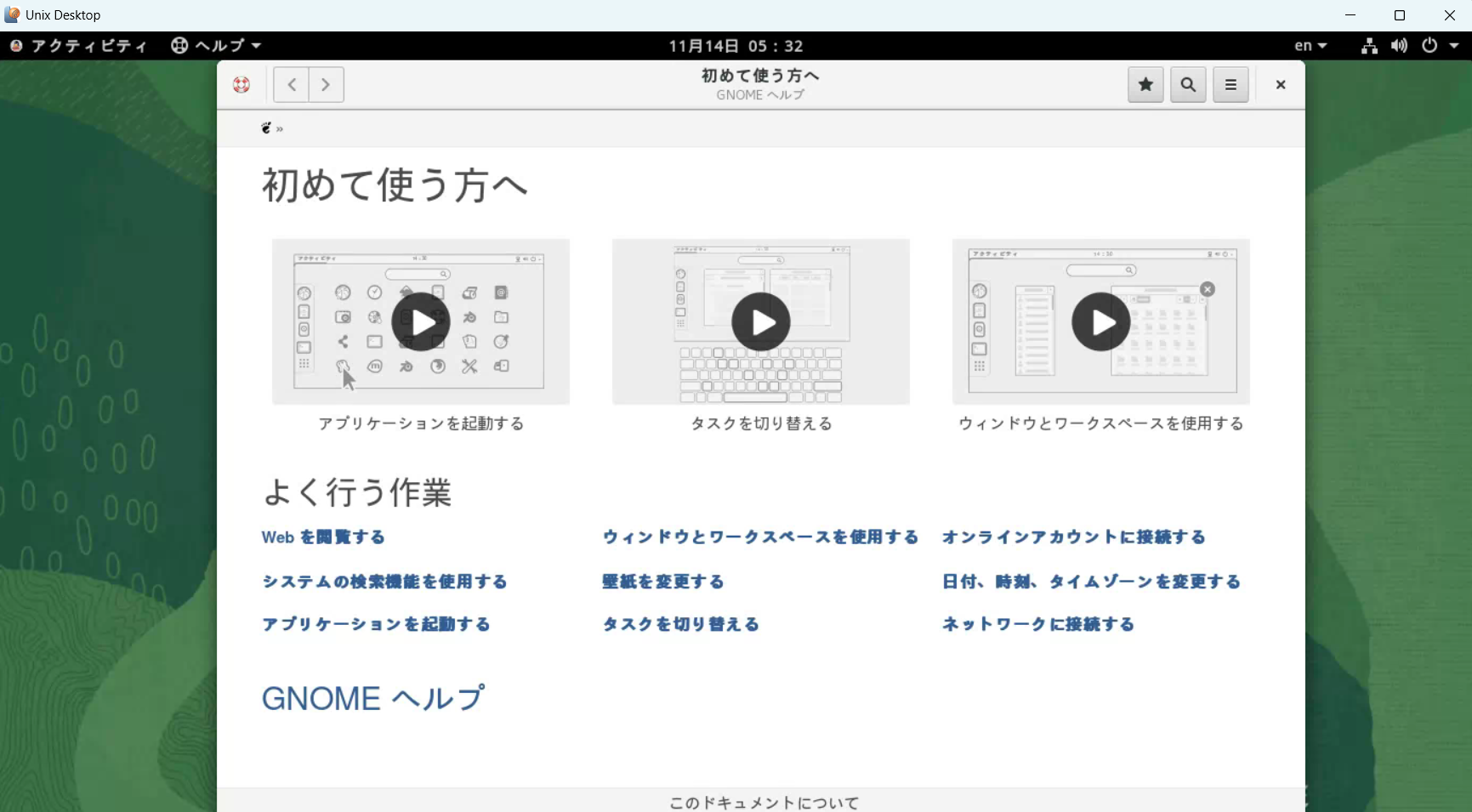Screen dimensions: 1472x812
Task: Expand the breadcrumb overflow chevron
Action: 281,128
